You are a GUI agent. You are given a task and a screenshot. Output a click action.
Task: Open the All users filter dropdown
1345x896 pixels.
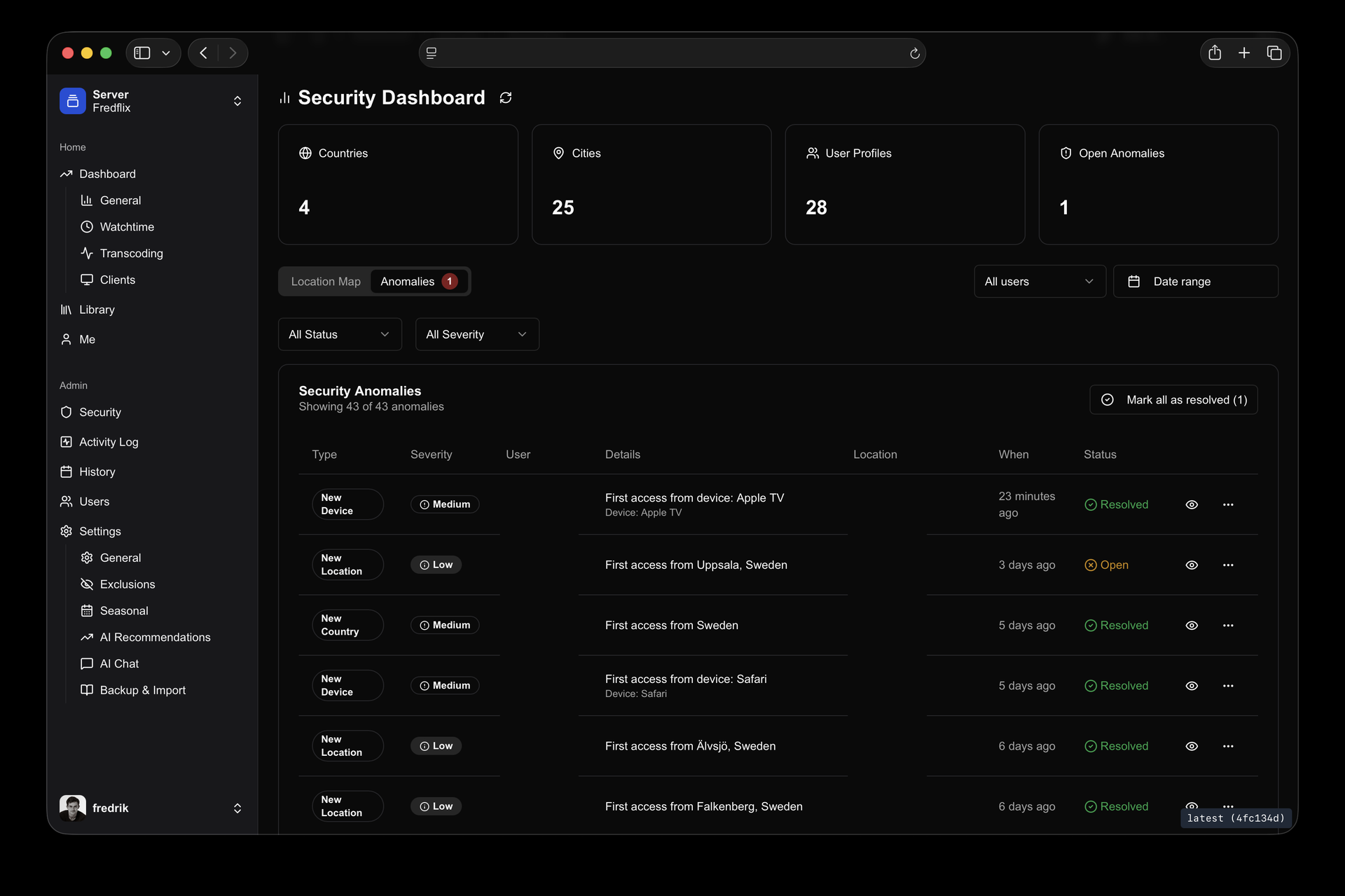point(1040,281)
